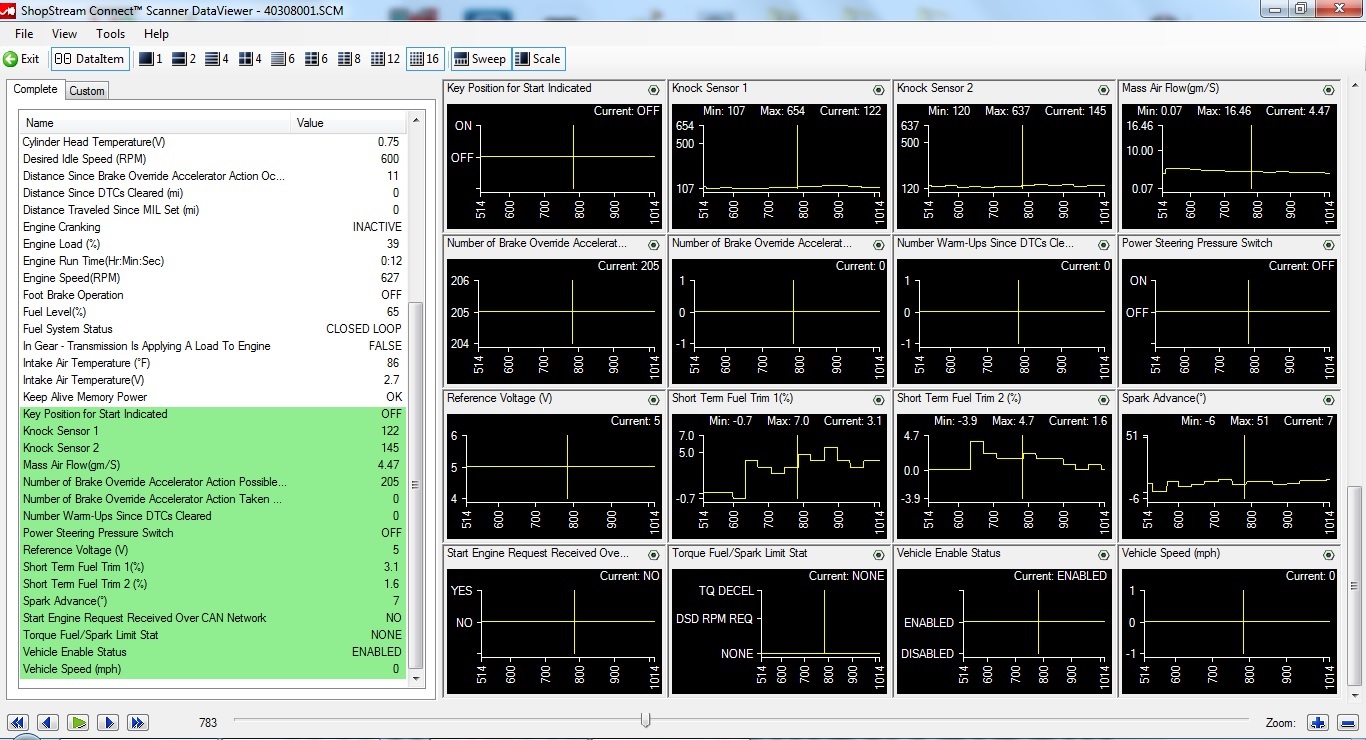Viewport: 1366px width, 740px height.
Task: Select the 16-graph layout icon
Action: tap(425, 59)
